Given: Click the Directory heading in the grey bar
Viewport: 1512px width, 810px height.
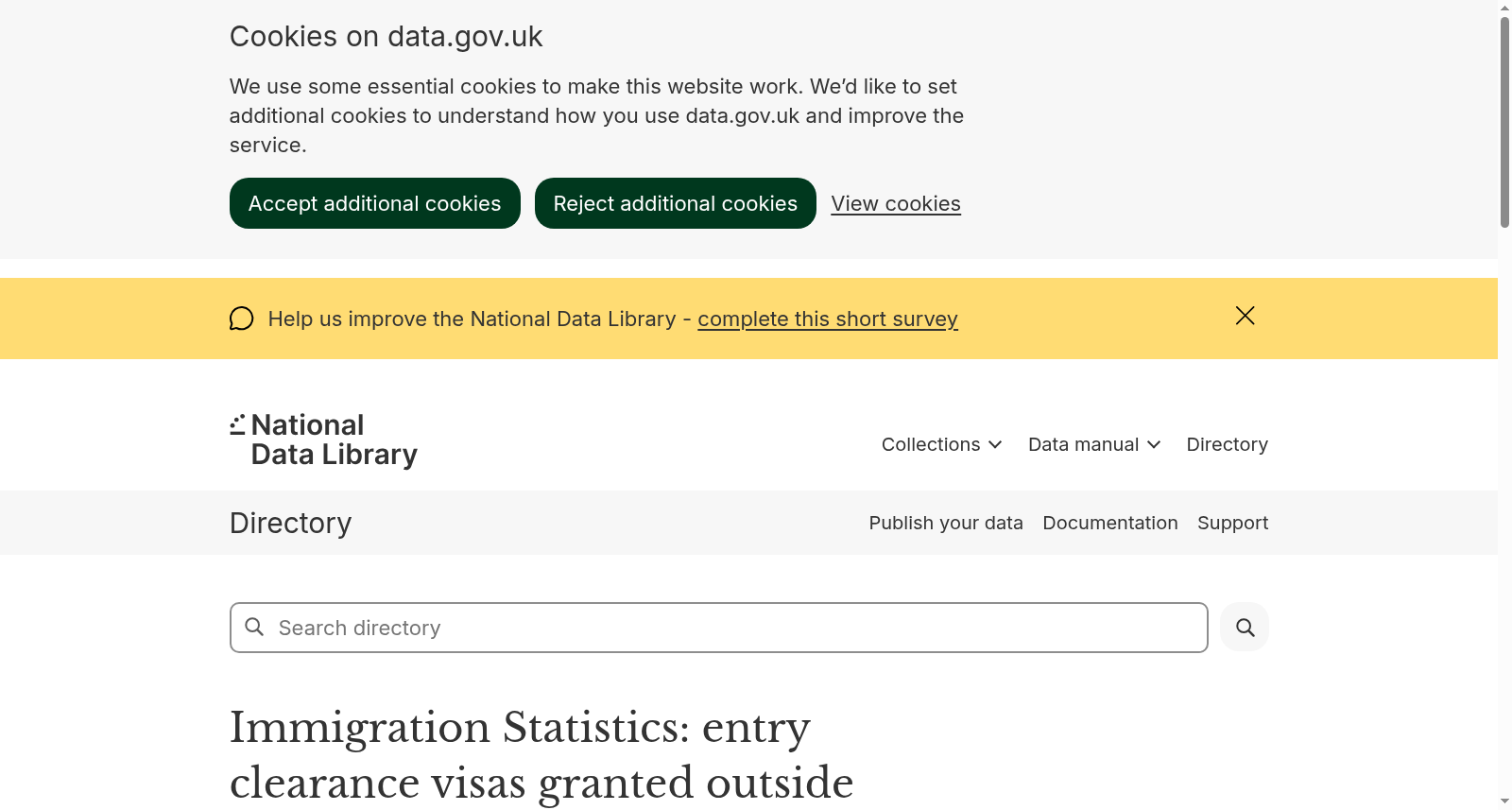Looking at the screenshot, I should click(291, 523).
